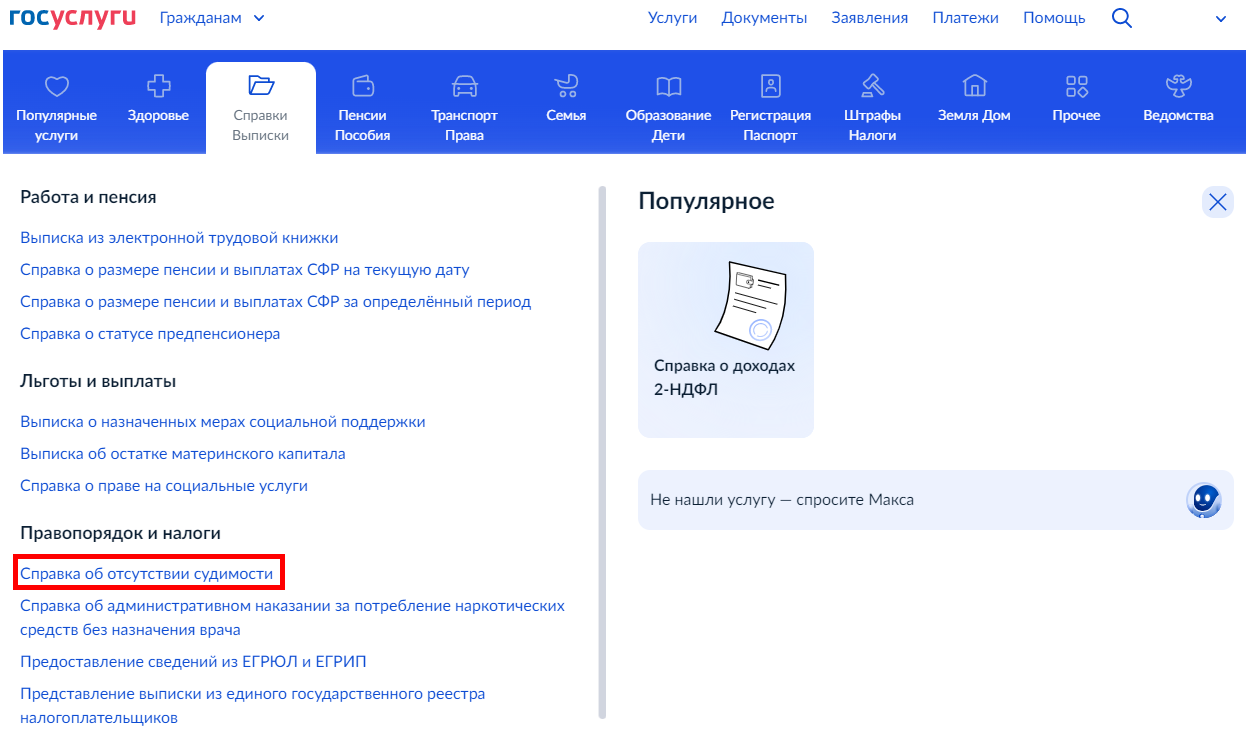Open the Регистрация Паспорт ID icon

tap(770, 86)
